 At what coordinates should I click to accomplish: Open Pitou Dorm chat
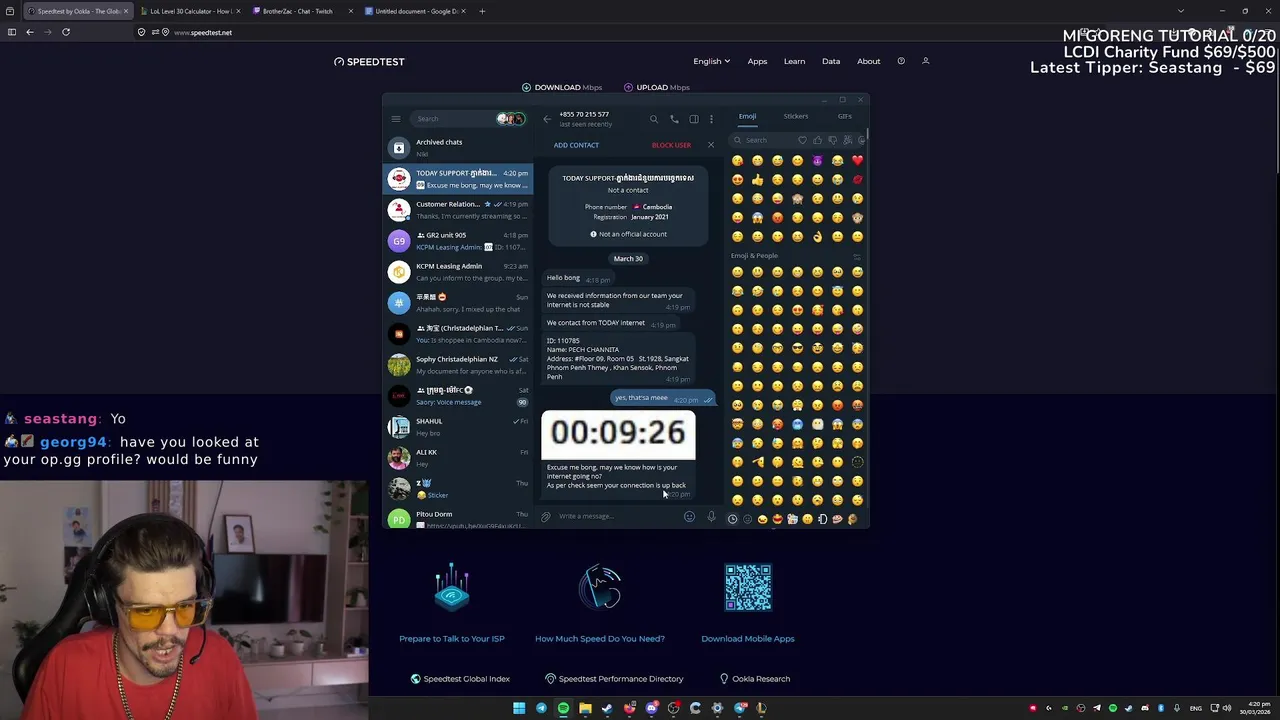pyautogui.click(x=459, y=519)
